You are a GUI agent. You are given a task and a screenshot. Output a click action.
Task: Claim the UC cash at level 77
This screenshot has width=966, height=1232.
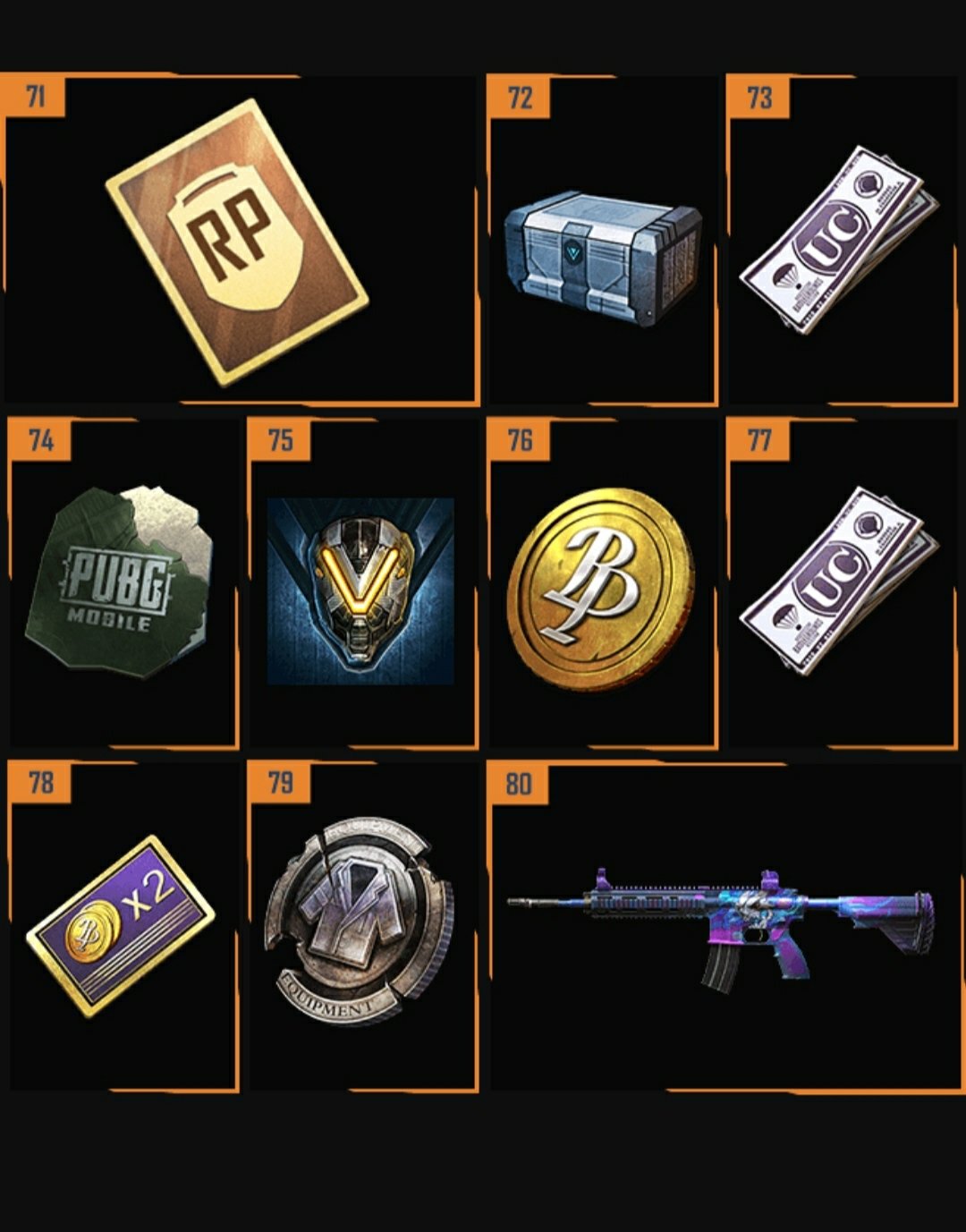(x=839, y=582)
